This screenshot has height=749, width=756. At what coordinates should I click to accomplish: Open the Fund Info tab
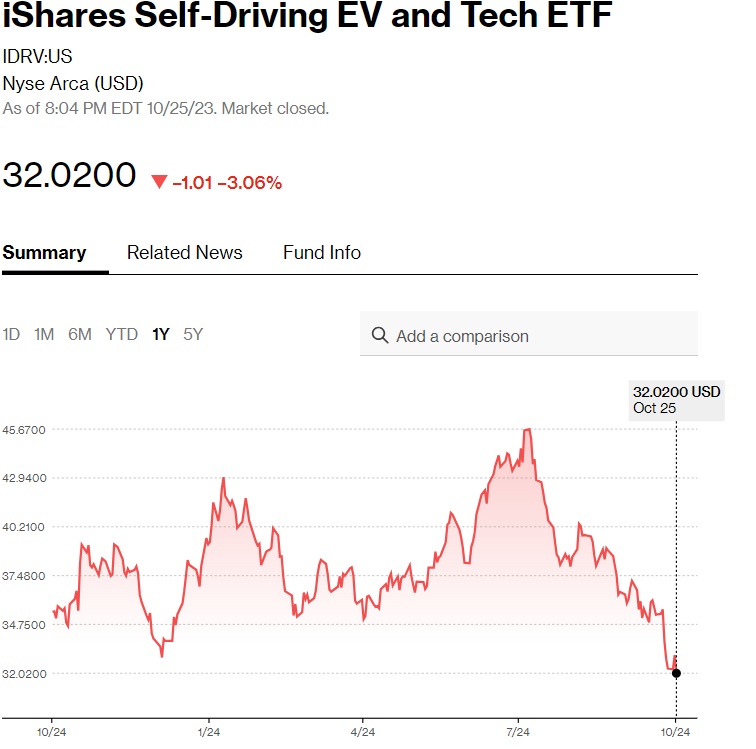click(321, 253)
